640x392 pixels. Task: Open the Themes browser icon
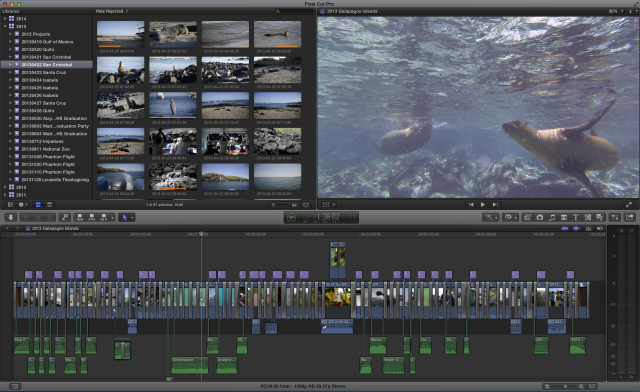click(600, 217)
